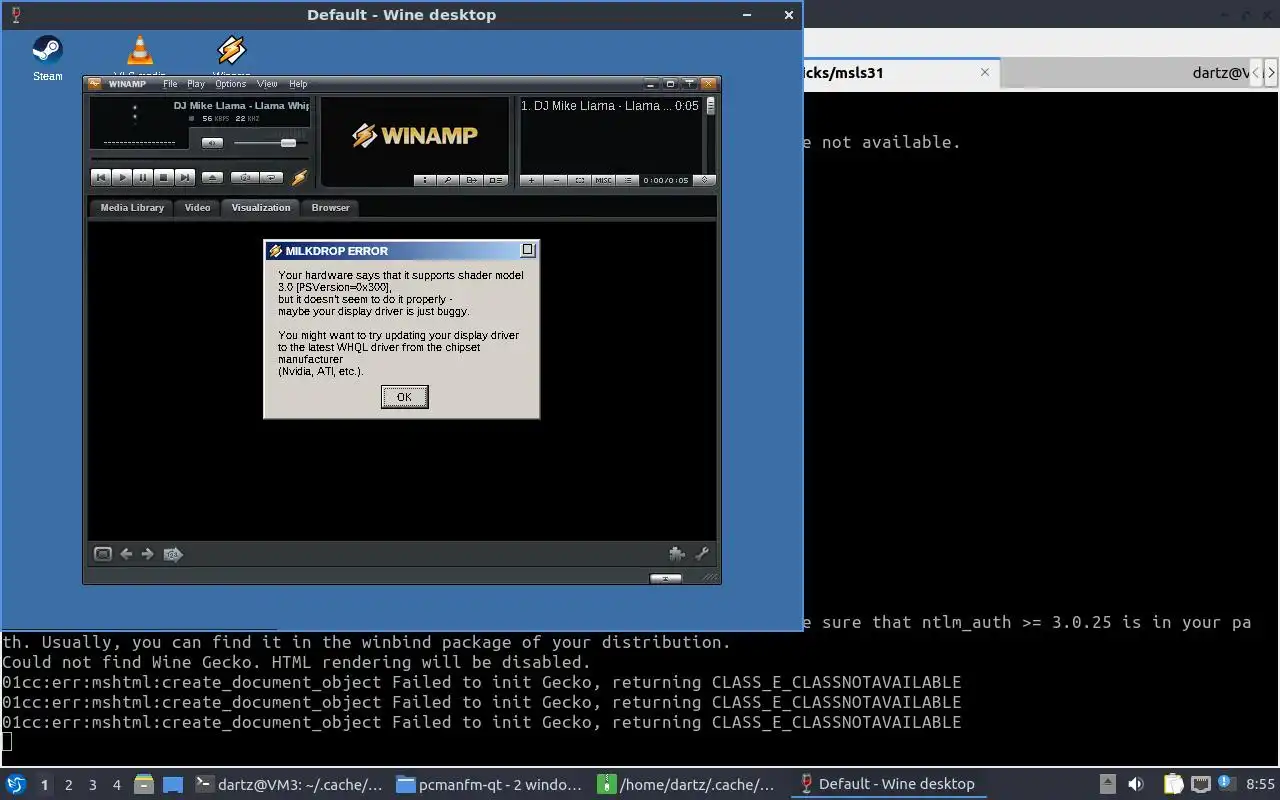This screenshot has height=800, width=1280.
Task: Click show desktop icon in taskbar
Action: [173, 784]
